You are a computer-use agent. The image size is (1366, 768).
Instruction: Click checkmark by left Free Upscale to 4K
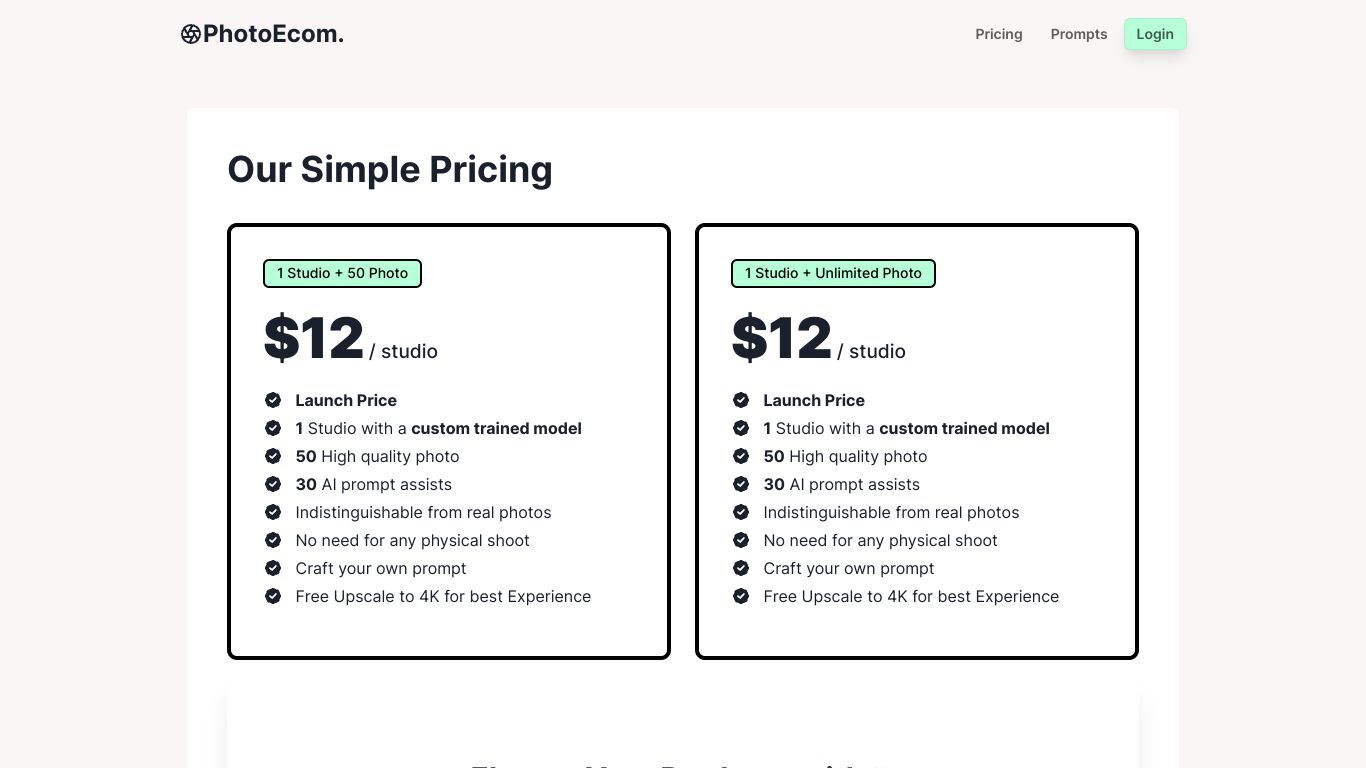(x=273, y=596)
